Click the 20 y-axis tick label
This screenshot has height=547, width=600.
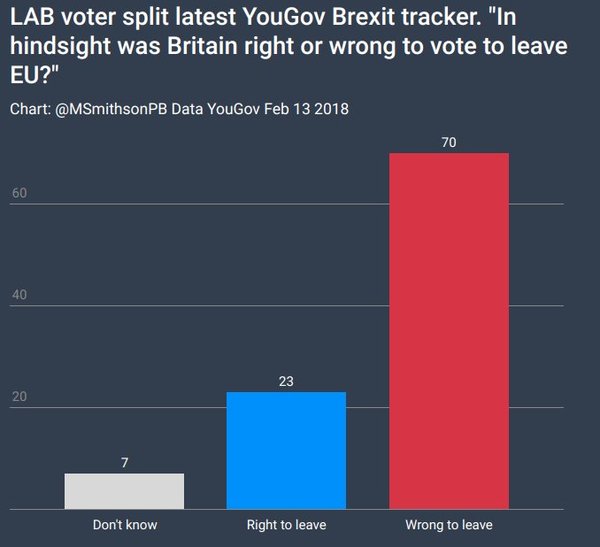[x=19, y=398]
